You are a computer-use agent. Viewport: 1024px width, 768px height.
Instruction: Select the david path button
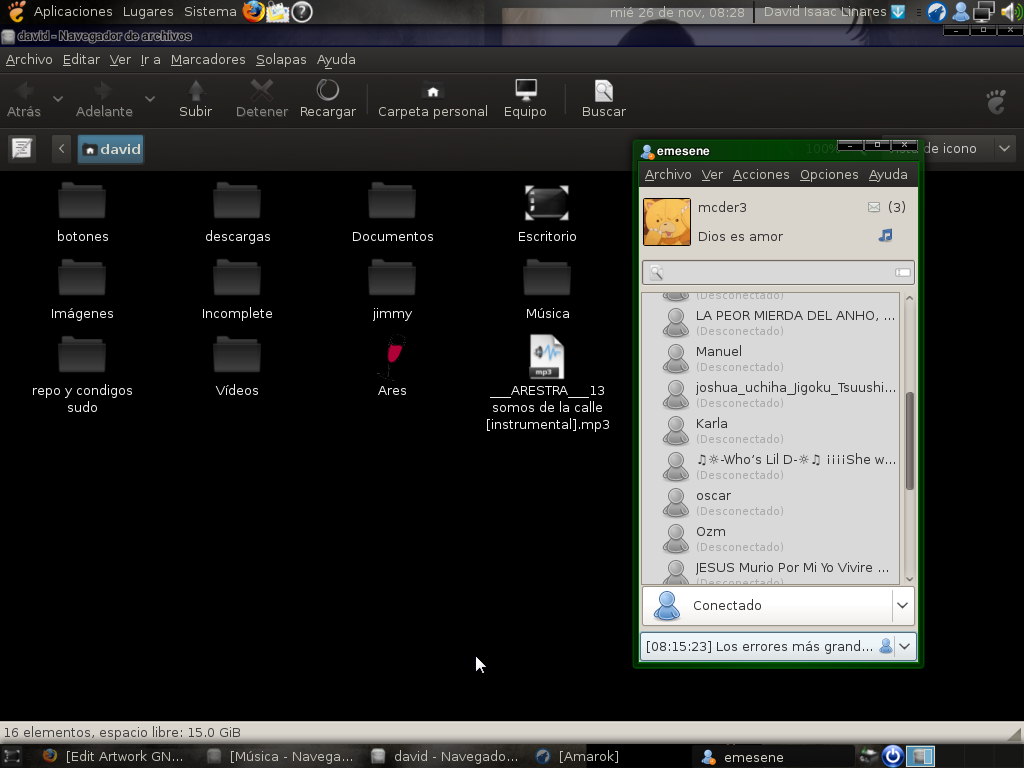pyautogui.click(x=111, y=149)
